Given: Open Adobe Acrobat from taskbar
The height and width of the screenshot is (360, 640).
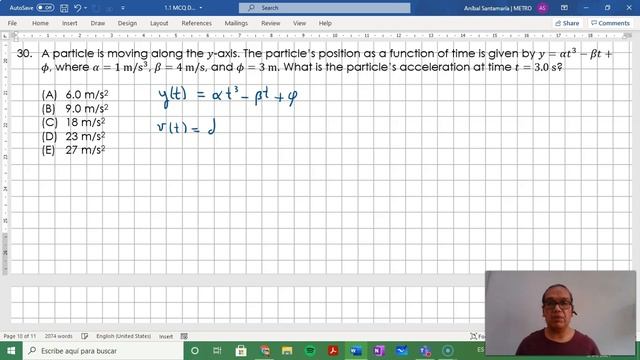Looking at the screenshot, I should [x=333, y=351].
